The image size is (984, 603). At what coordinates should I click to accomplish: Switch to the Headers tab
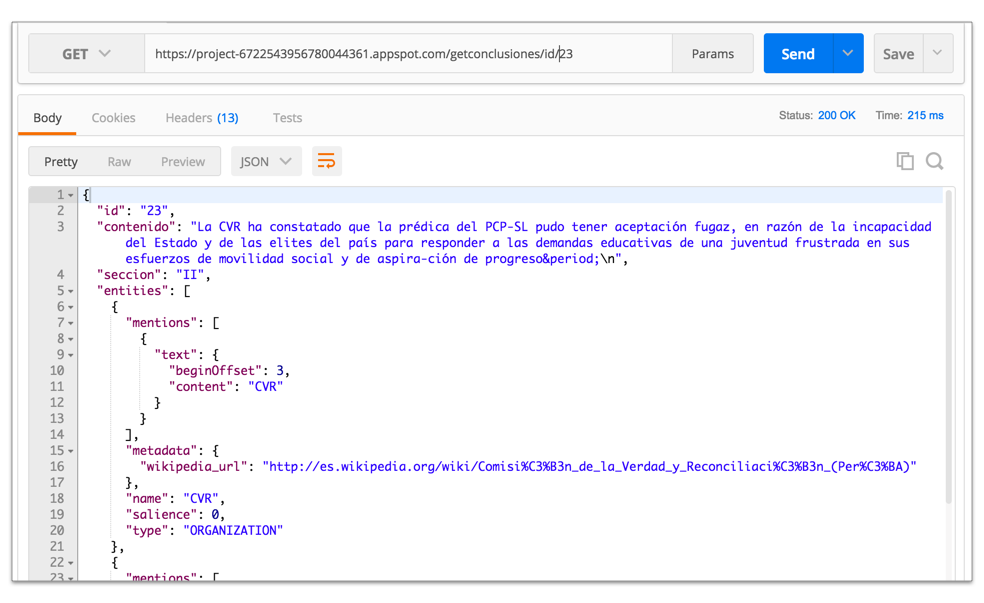point(201,117)
